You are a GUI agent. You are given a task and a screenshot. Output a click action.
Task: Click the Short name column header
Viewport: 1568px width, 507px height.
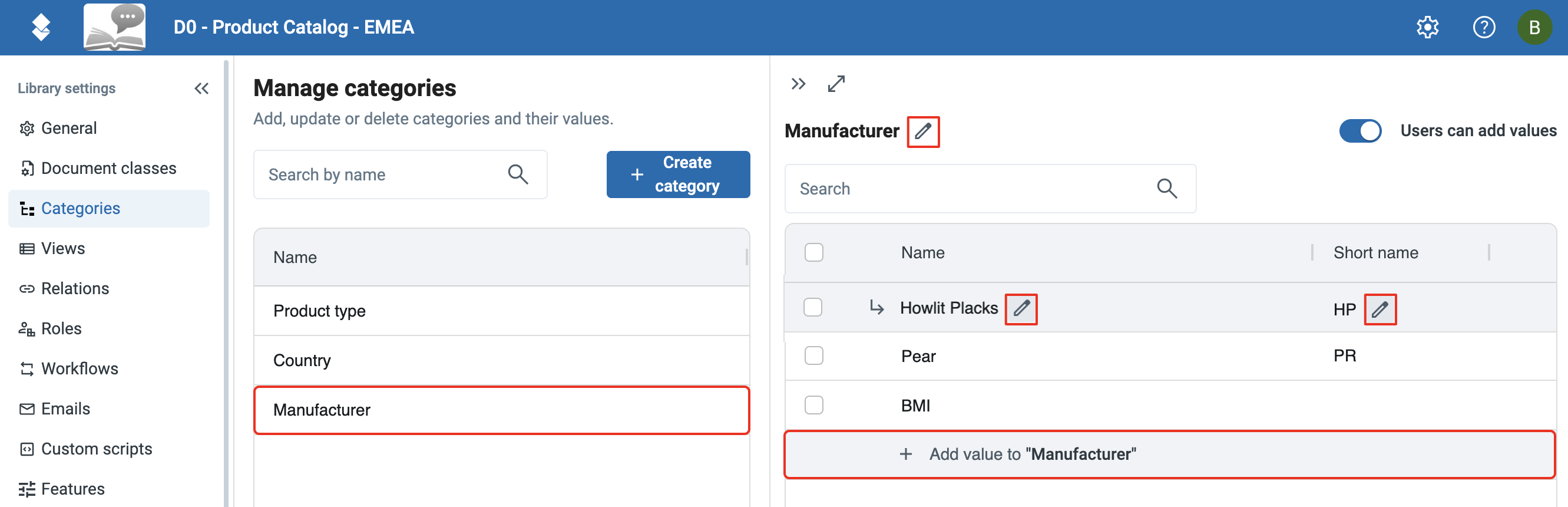click(x=1375, y=253)
